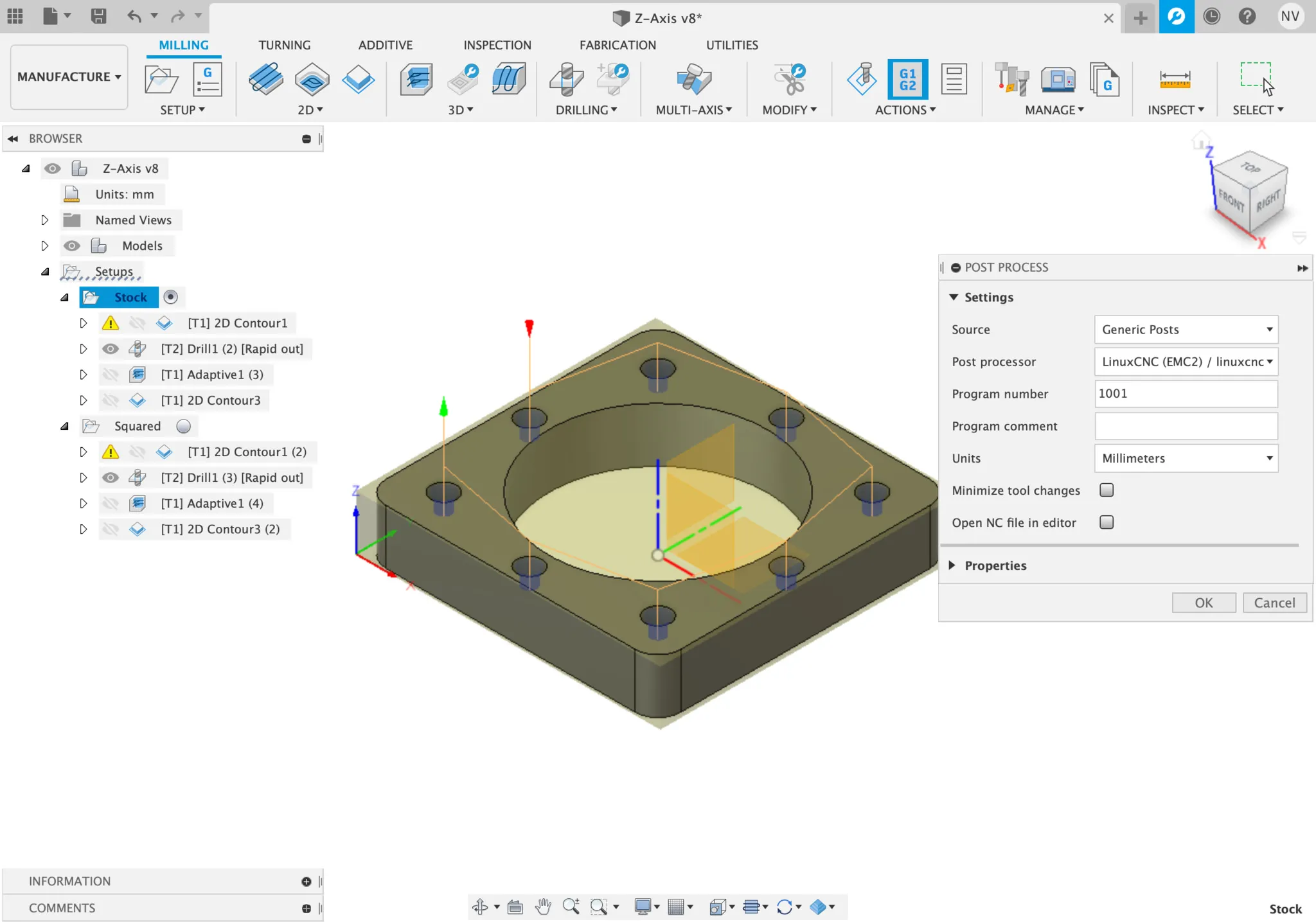1316x922 pixels.
Task: Open the Tool Library icon in Manage
Action: [1011, 79]
